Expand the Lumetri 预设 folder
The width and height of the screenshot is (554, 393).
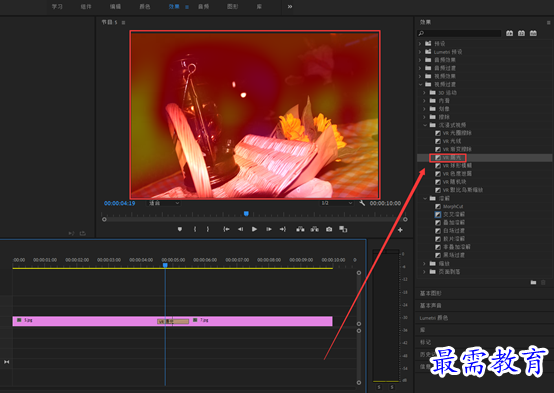pyautogui.click(x=420, y=52)
